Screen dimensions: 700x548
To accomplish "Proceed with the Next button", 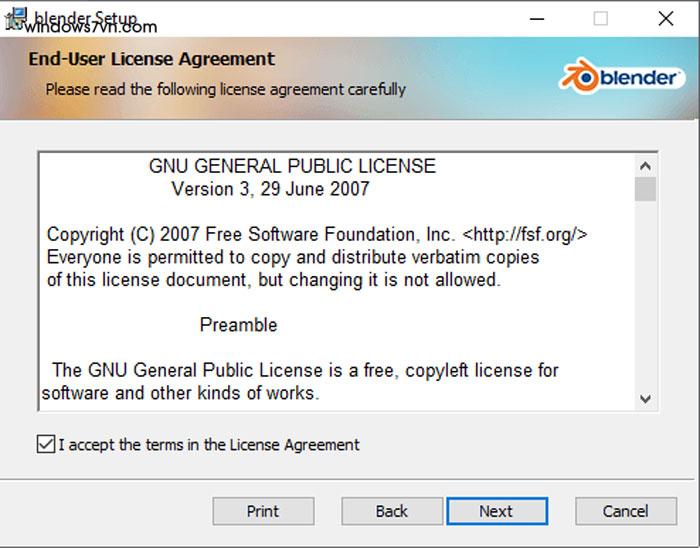I will point(496,511).
